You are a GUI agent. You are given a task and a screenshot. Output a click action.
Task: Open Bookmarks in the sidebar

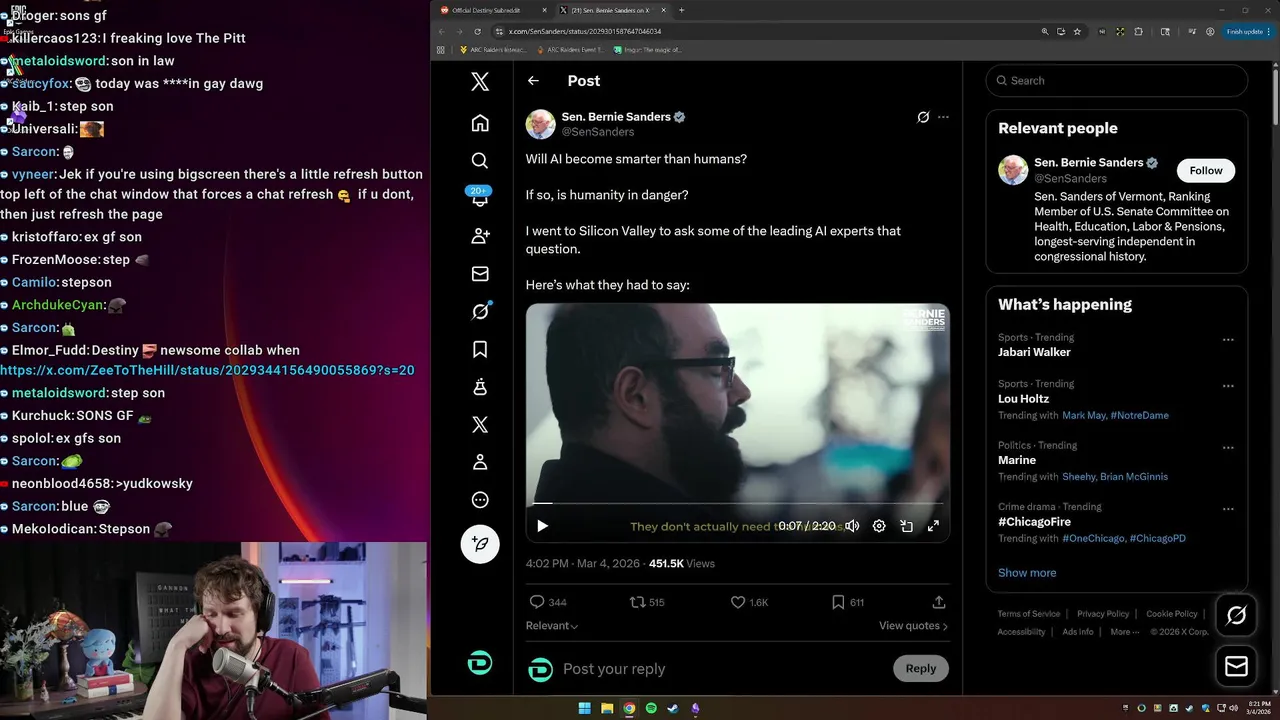[x=480, y=349]
